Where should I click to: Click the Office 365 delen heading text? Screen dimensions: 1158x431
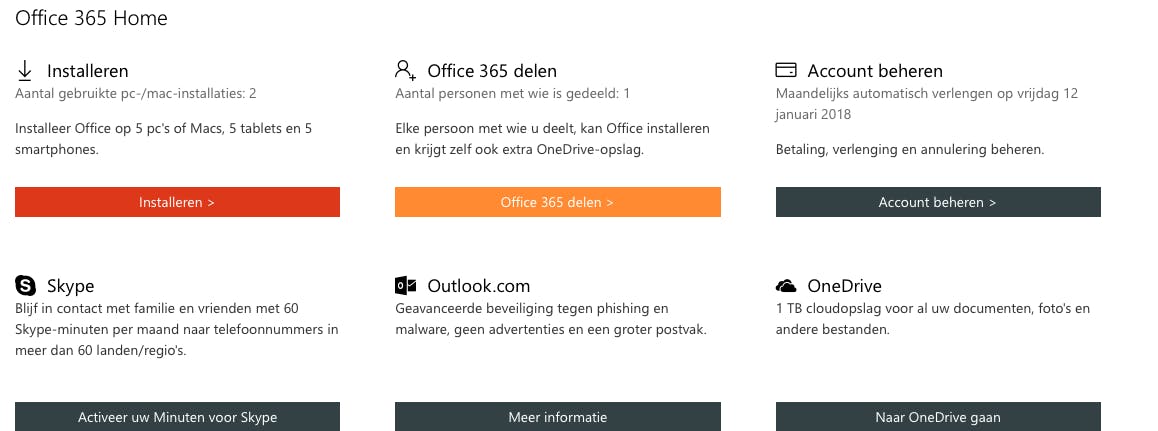[x=492, y=71]
